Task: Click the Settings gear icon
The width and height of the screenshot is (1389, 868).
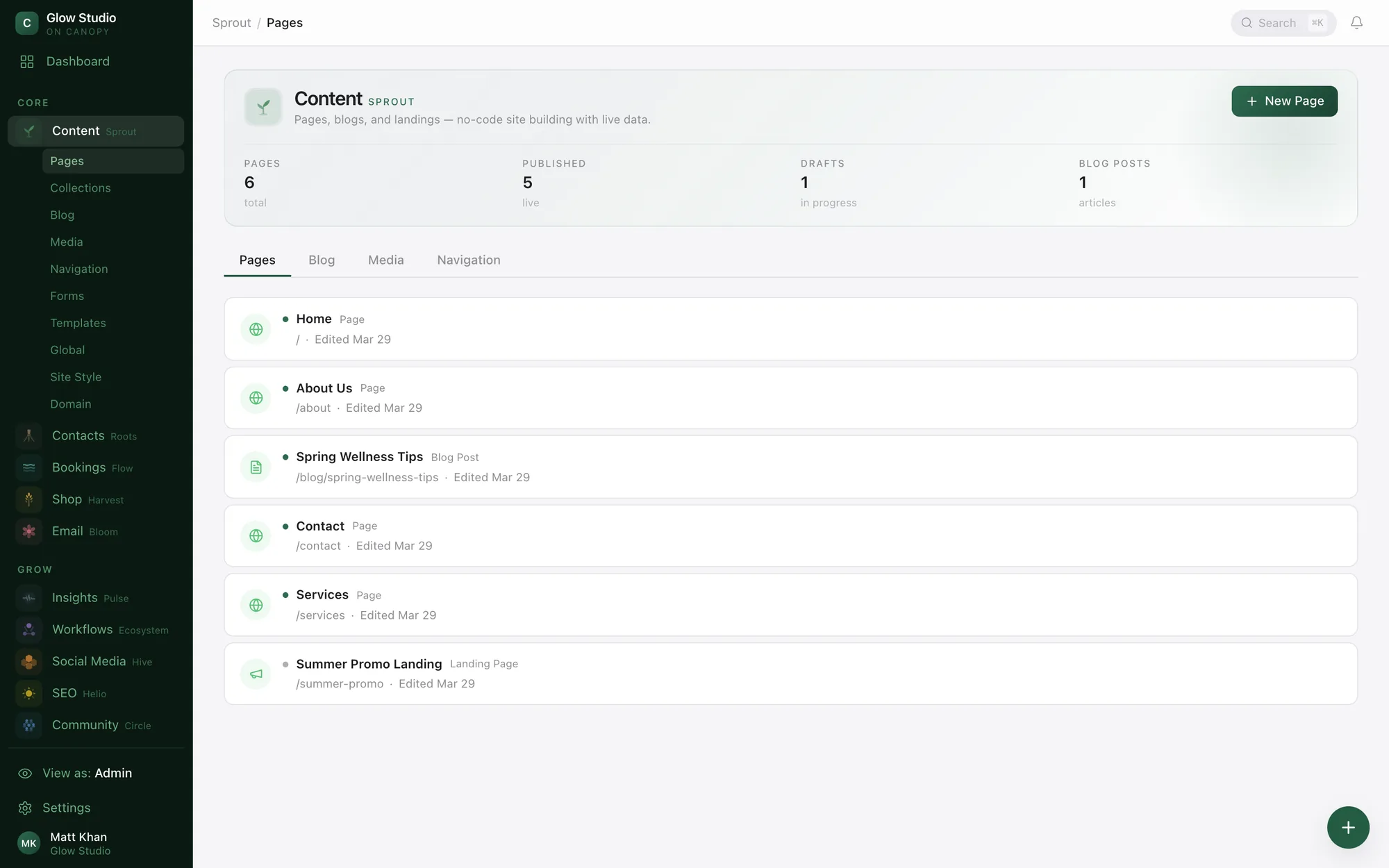Action: pos(25,808)
